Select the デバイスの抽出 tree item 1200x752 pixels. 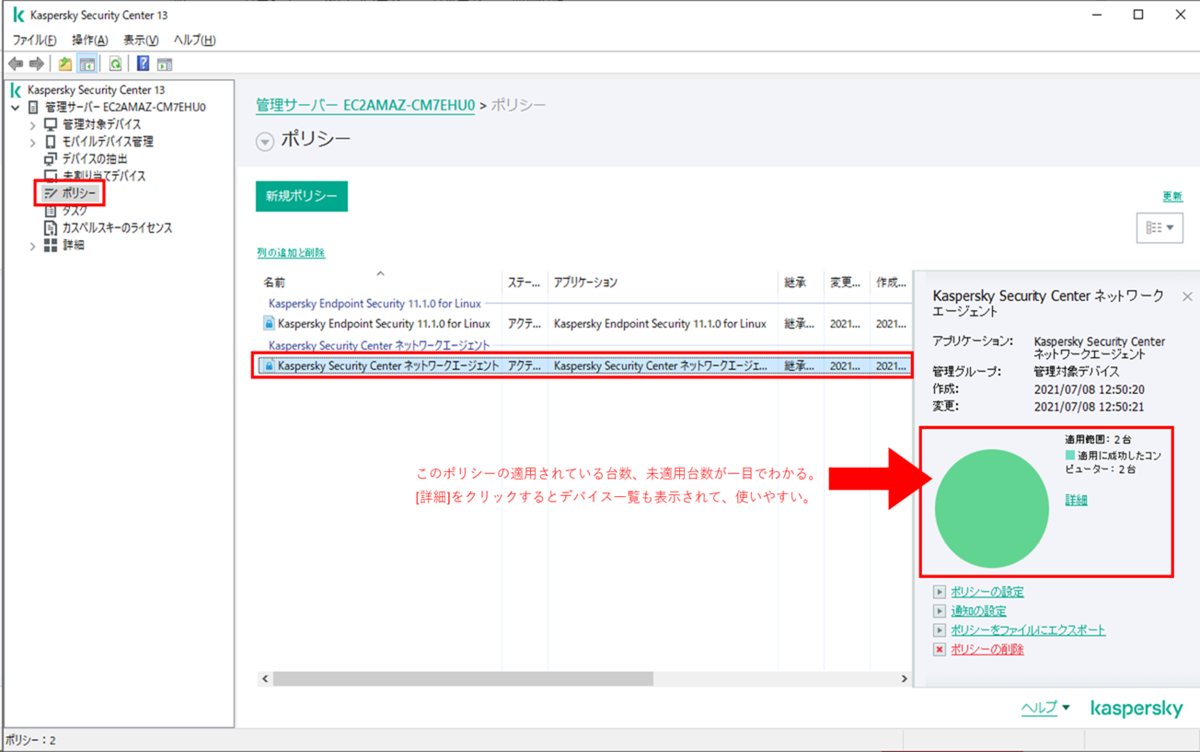(94, 158)
